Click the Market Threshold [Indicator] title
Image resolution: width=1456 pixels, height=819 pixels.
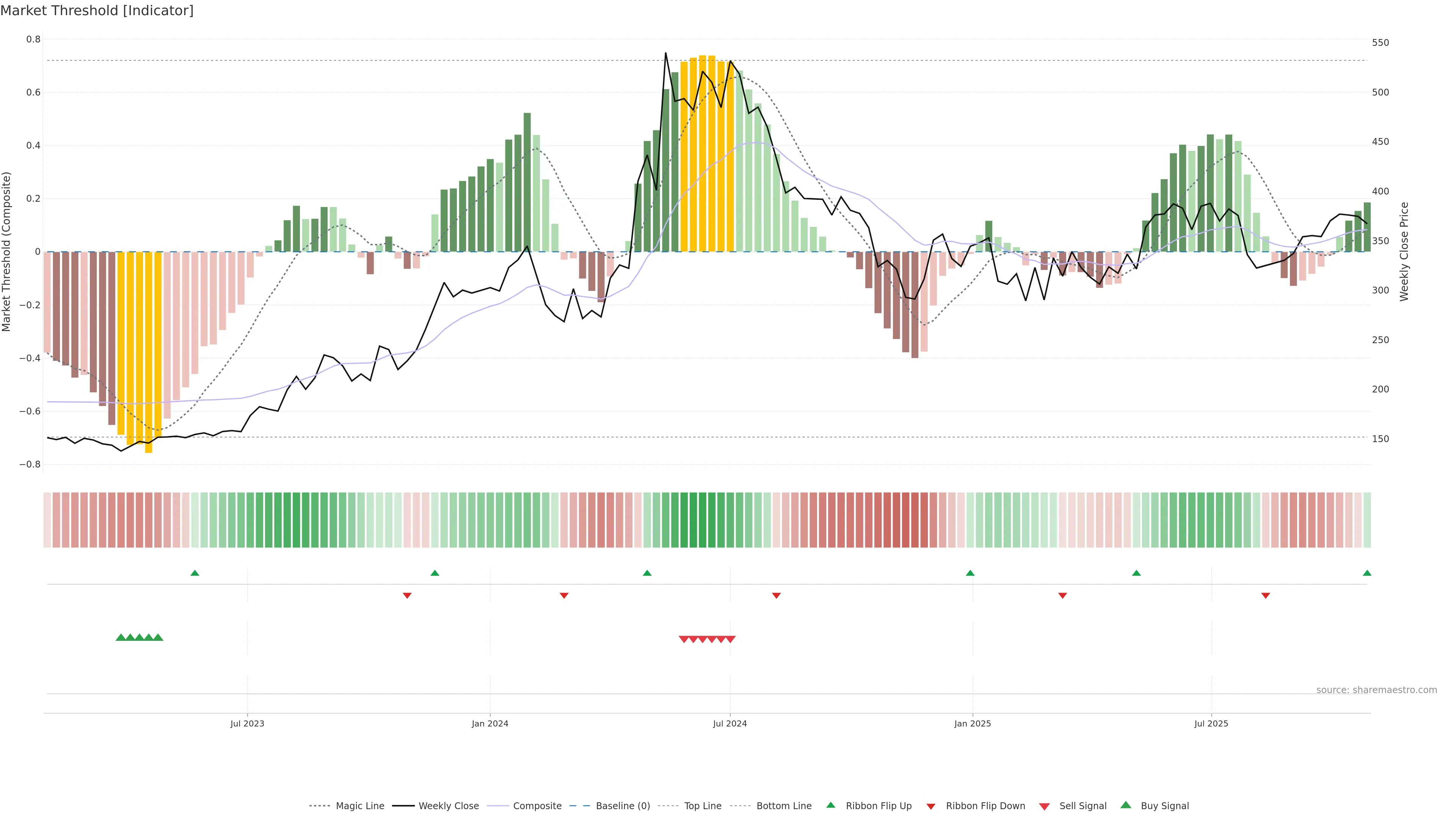[97, 11]
